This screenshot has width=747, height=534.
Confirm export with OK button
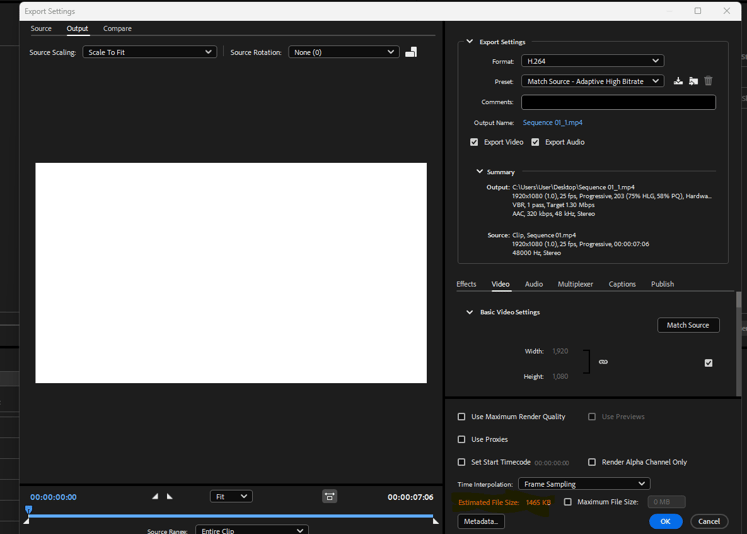(666, 521)
